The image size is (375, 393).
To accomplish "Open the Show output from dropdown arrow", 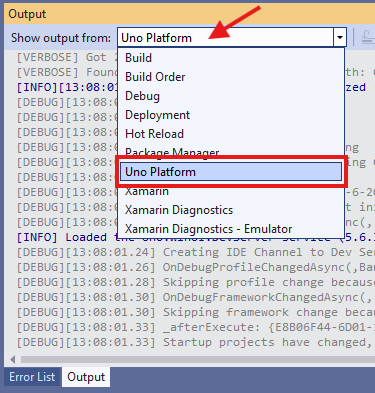I will point(340,37).
